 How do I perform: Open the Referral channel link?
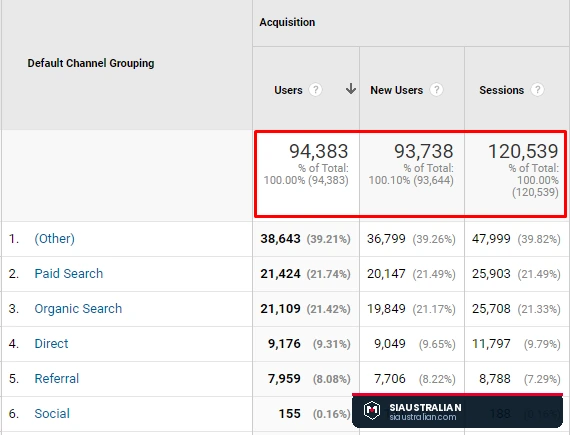pyautogui.click(x=57, y=379)
